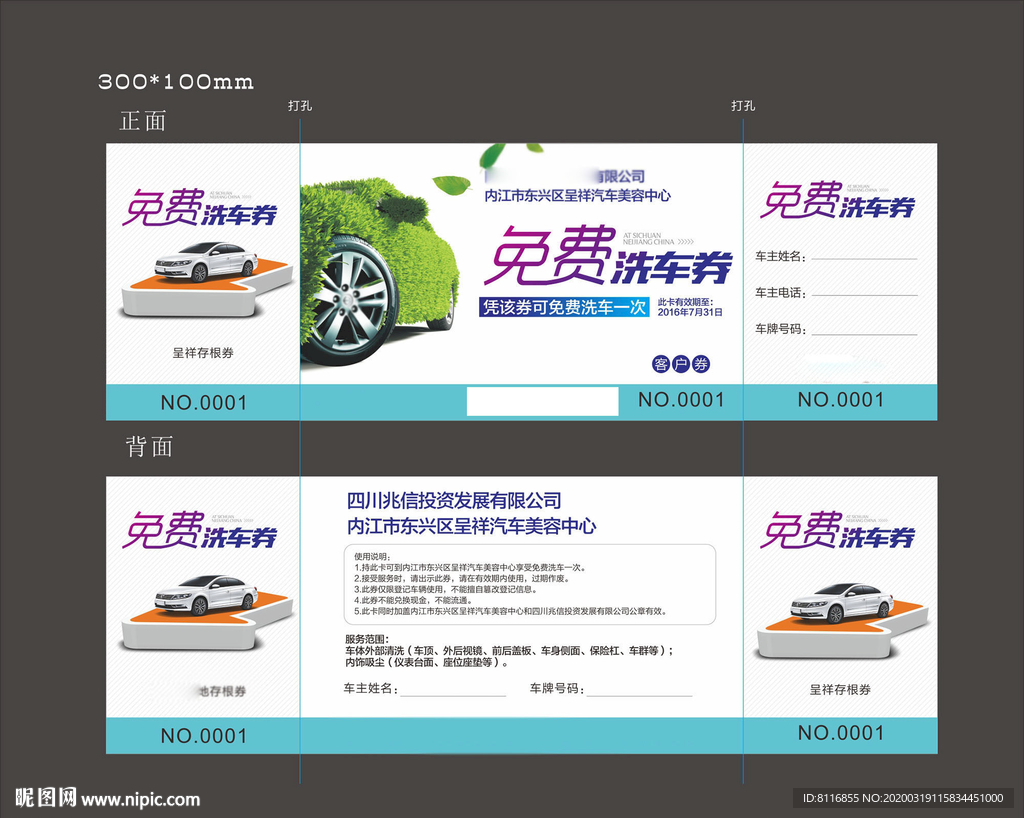Click the "服务范围:" label
The image size is (1024, 818).
(367, 639)
